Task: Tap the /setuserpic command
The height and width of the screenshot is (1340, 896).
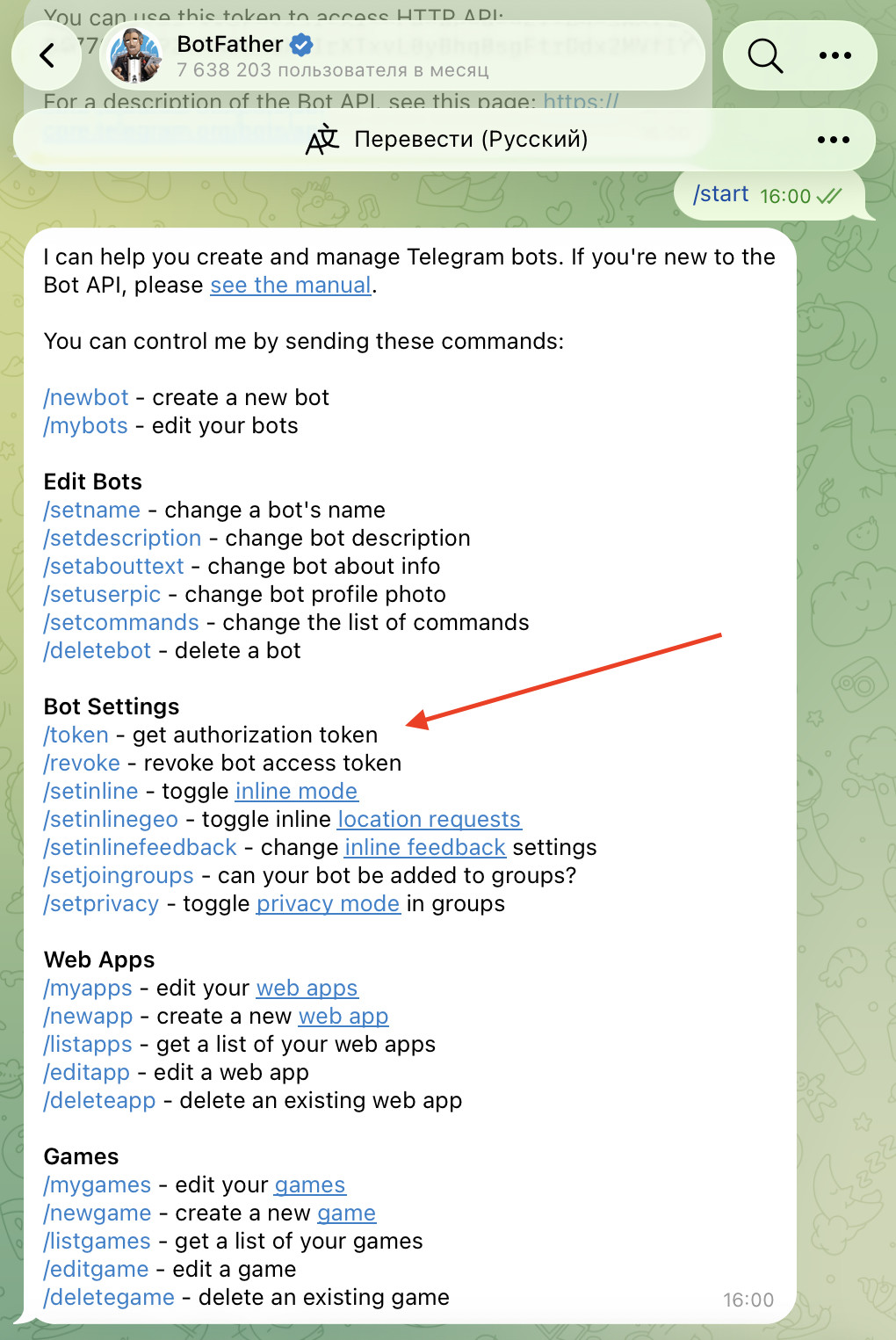Action: pyautogui.click(x=103, y=594)
